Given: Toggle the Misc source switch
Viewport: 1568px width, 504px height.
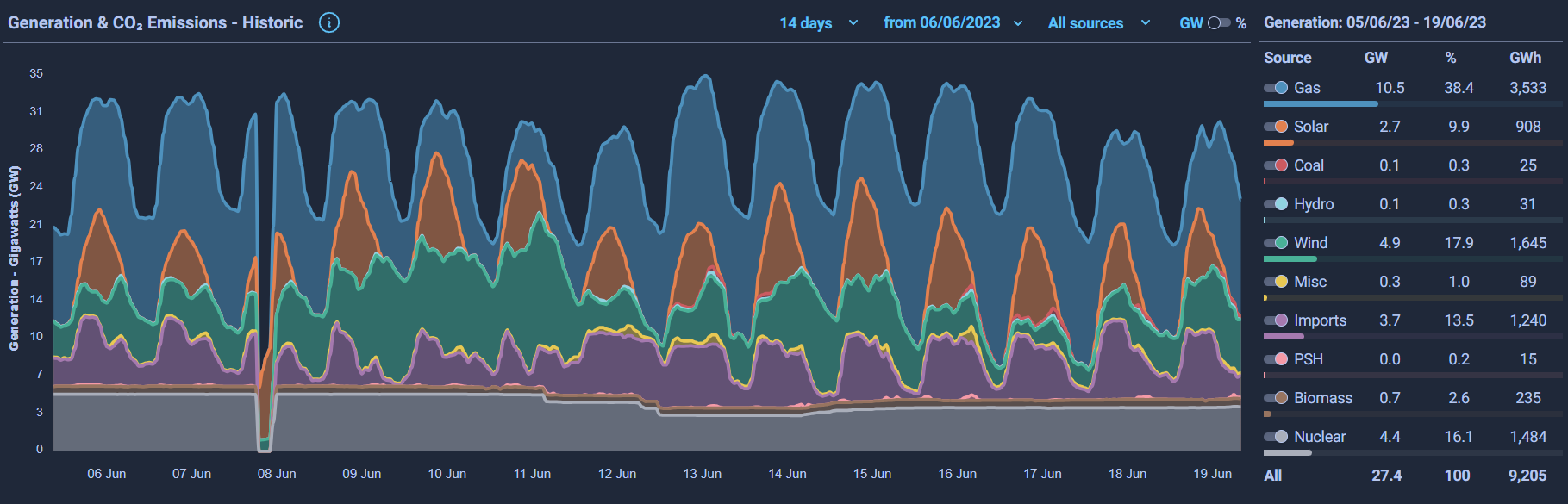Looking at the screenshot, I should point(1276,282).
